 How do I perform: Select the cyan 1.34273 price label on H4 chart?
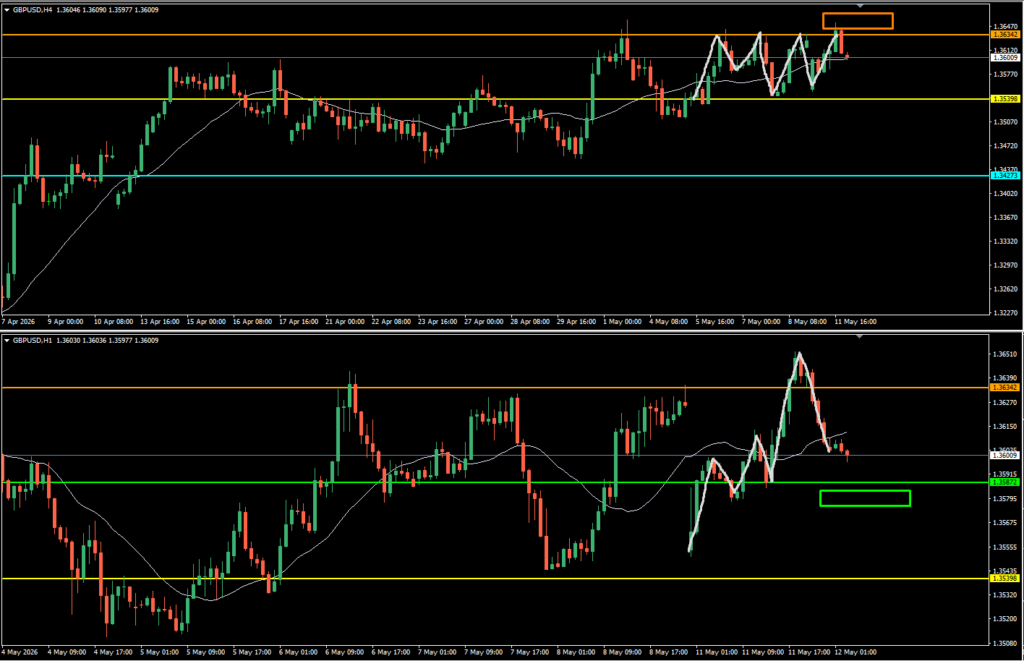pos(1005,176)
